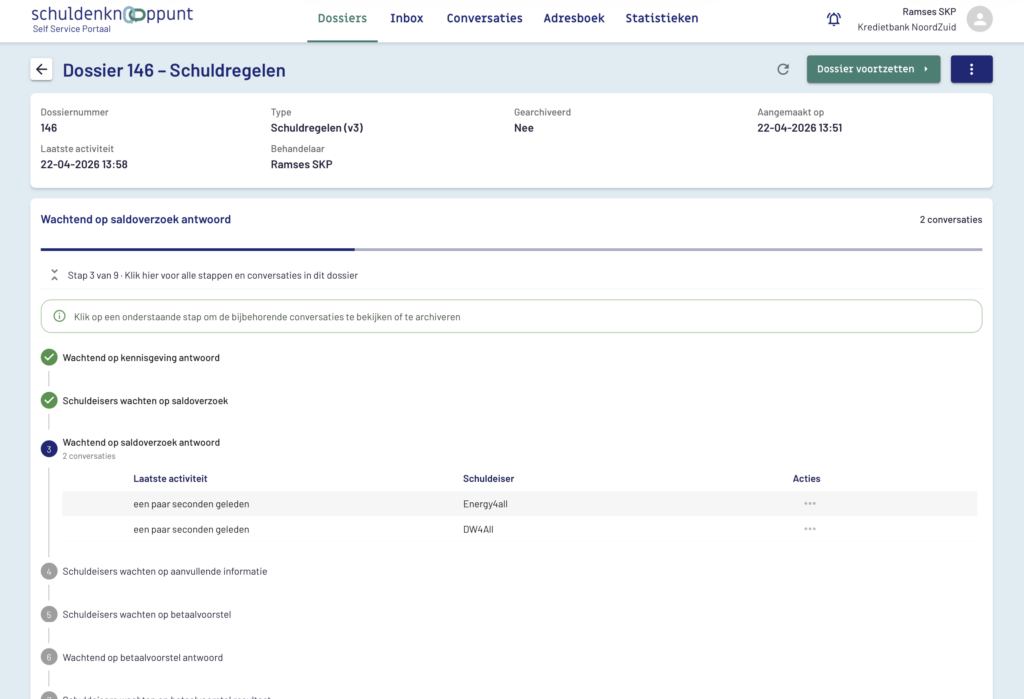The image size is (1024, 699).
Task: Click the dossier progress bar
Action: 511,249
